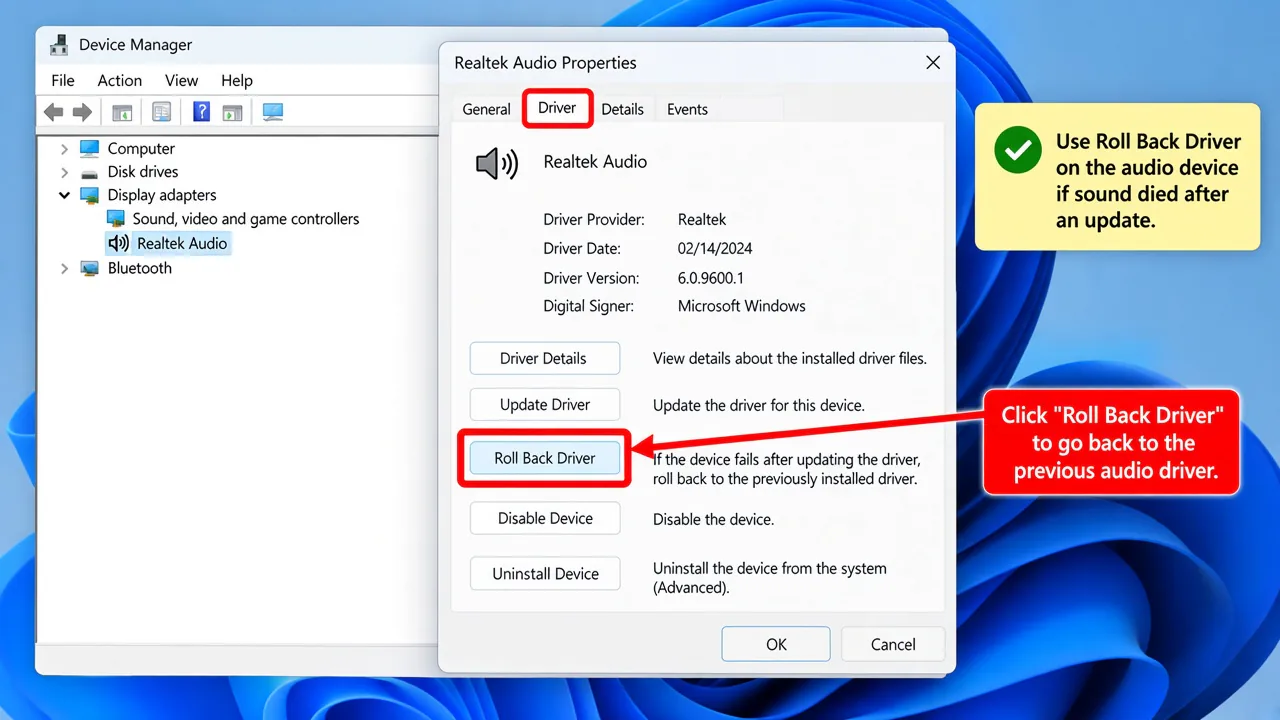Click the blue Help question mark icon
Viewport: 1280px width, 720px height.
tap(201, 112)
